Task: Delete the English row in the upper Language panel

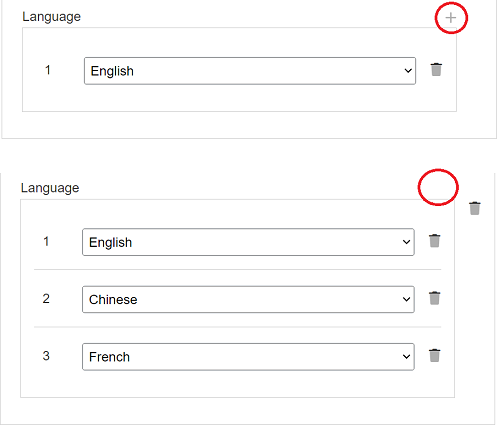Action: [436, 69]
